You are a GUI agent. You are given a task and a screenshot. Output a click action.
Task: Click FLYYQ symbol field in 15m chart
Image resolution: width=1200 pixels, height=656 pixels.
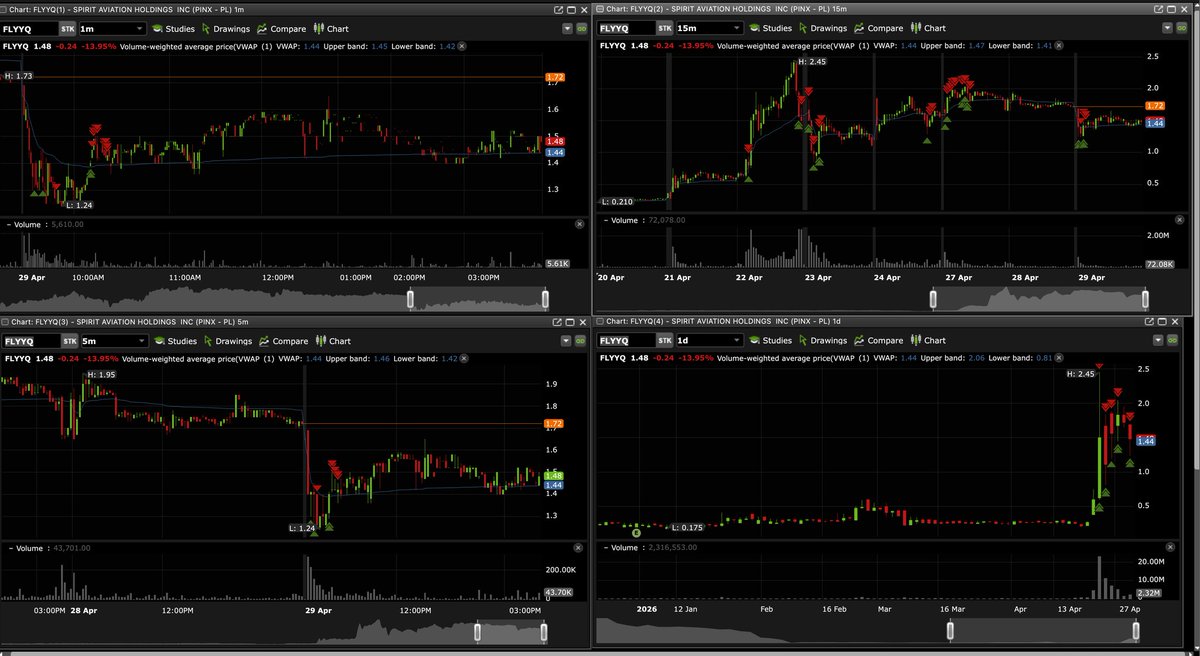(627, 28)
